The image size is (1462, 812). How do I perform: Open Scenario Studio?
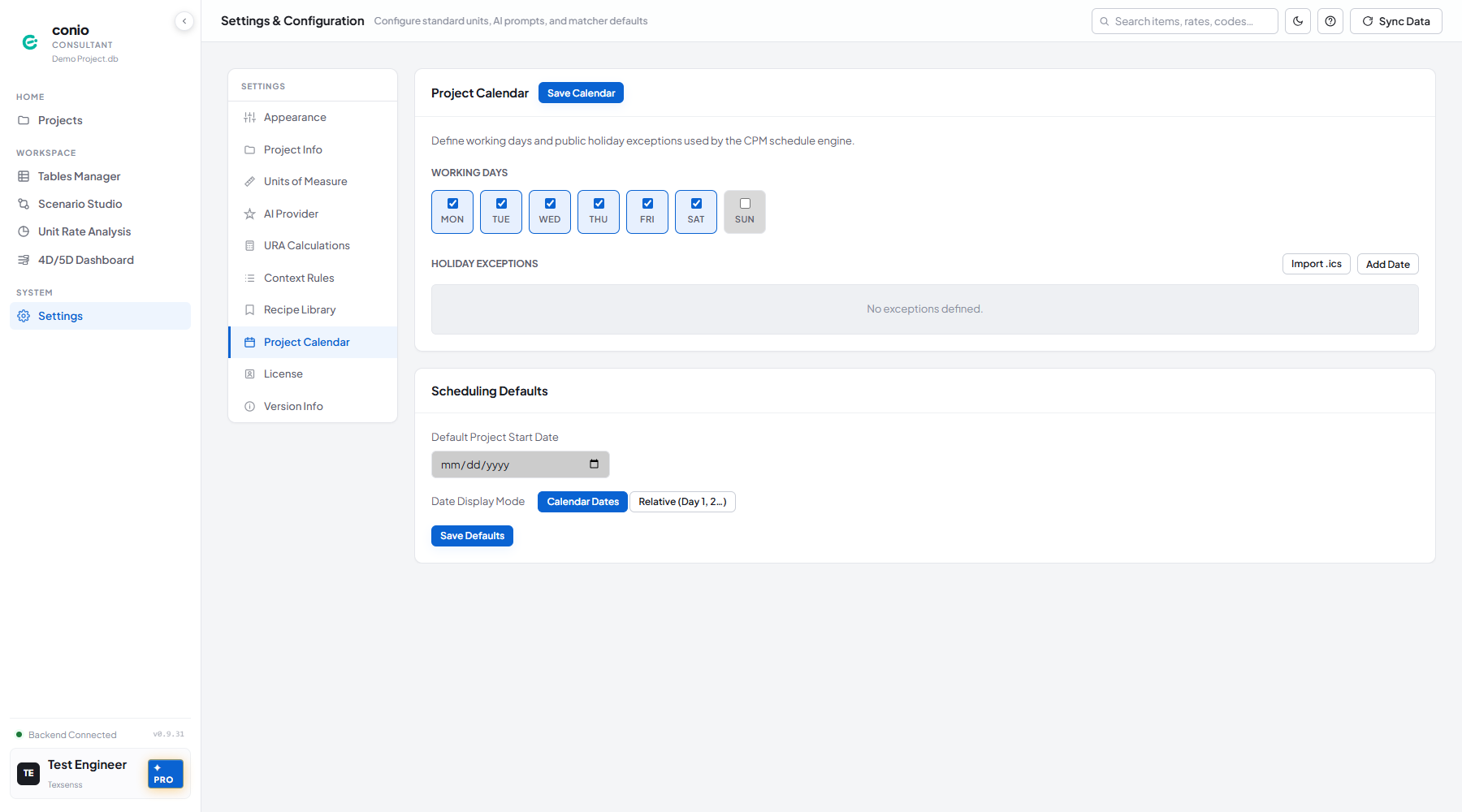pyautogui.click(x=100, y=204)
